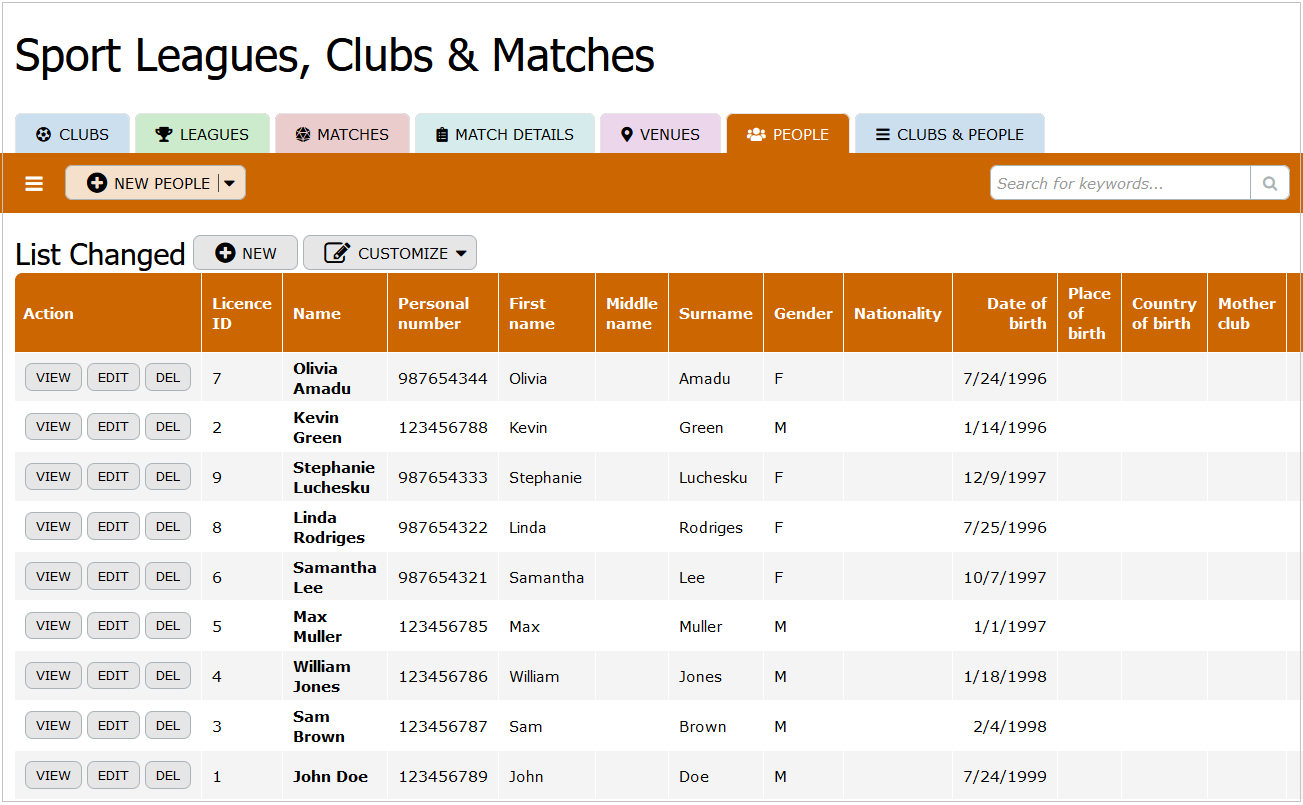View Olivia Amadu's record
The image size is (1303, 805).
point(53,378)
